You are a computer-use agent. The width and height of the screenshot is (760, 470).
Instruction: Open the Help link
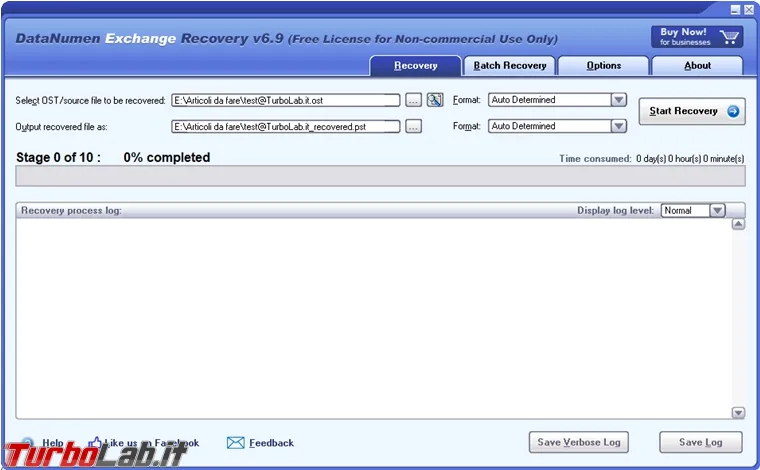tap(52, 442)
